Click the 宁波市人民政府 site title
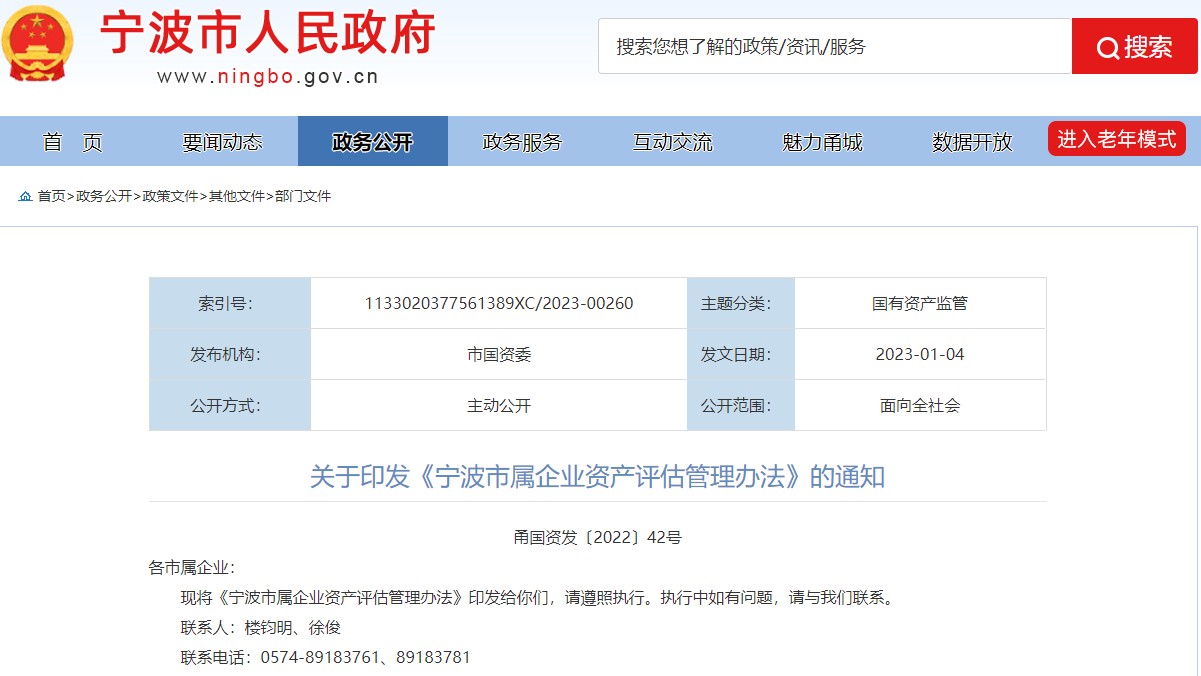The image size is (1201, 676). 268,34
